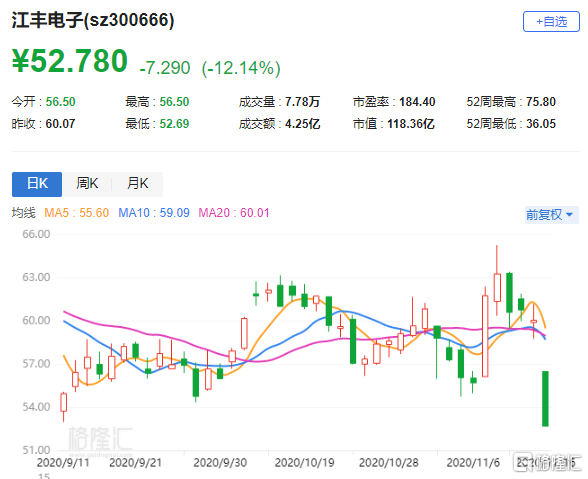Select the 52周最高 value 75.80
This screenshot has height=479, width=588.
tap(541, 102)
